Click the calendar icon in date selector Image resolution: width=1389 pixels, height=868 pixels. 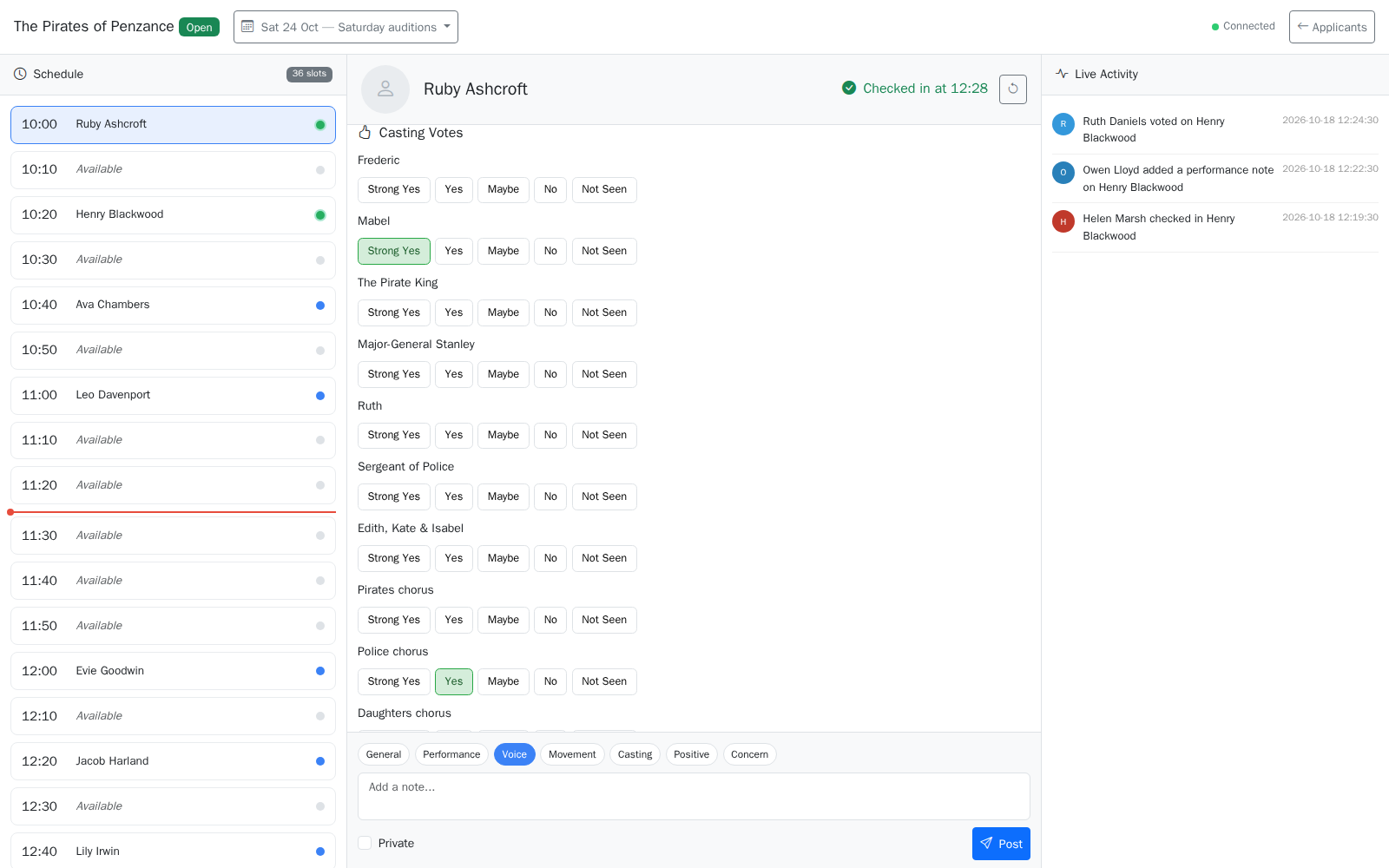tap(247, 26)
